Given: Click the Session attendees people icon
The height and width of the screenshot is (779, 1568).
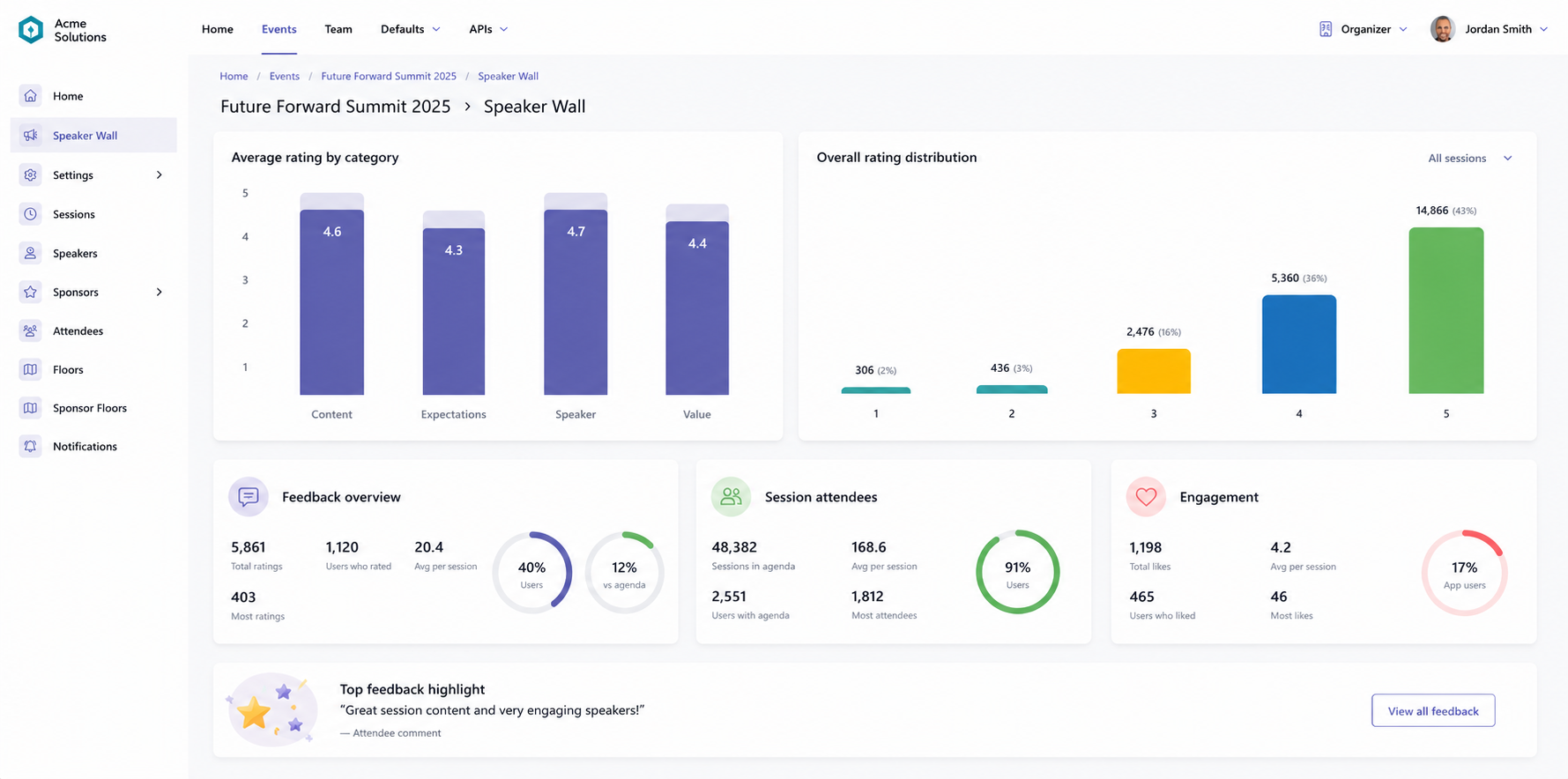Looking at the screenshot, I should 731,497.
